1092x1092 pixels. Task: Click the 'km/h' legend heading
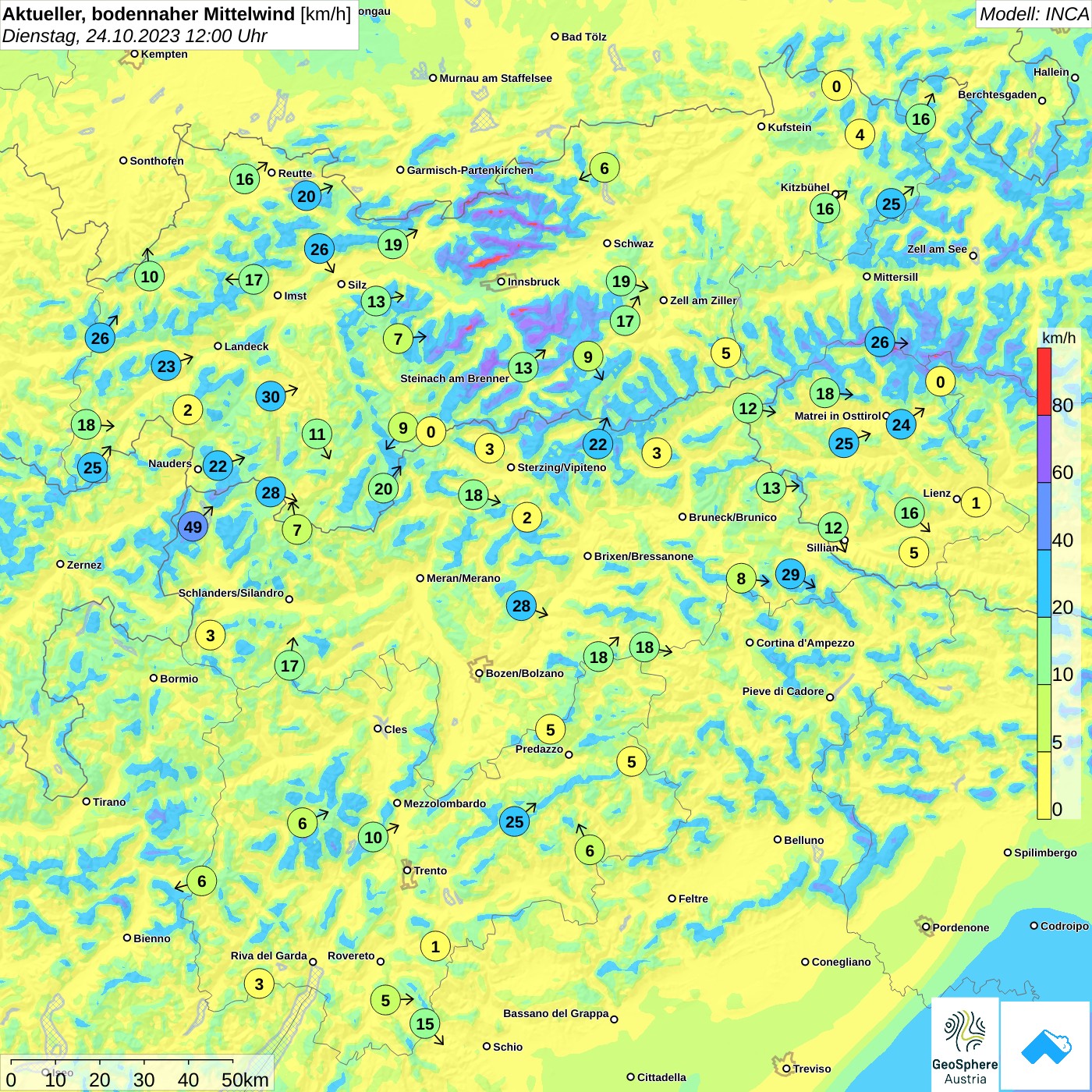(1058, 337)
